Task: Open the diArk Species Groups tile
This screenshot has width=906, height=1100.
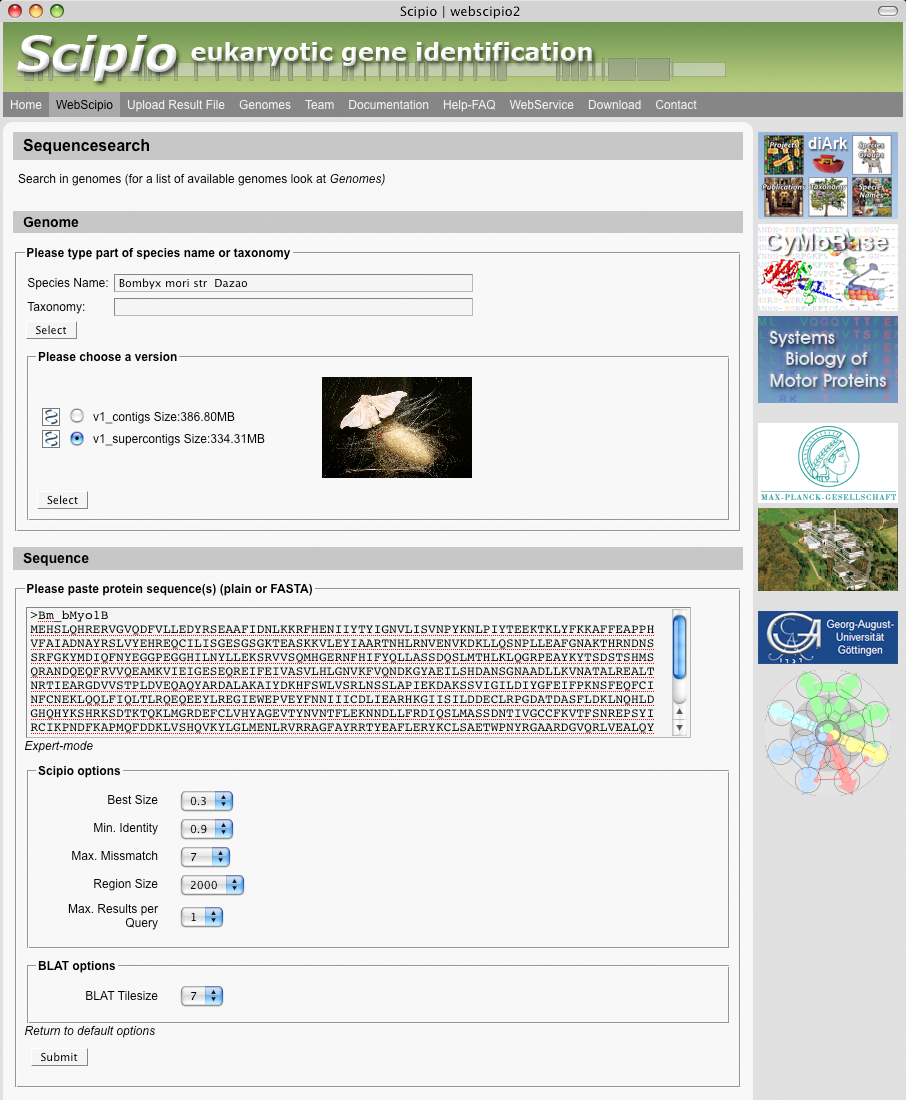Action: point(872,155)
